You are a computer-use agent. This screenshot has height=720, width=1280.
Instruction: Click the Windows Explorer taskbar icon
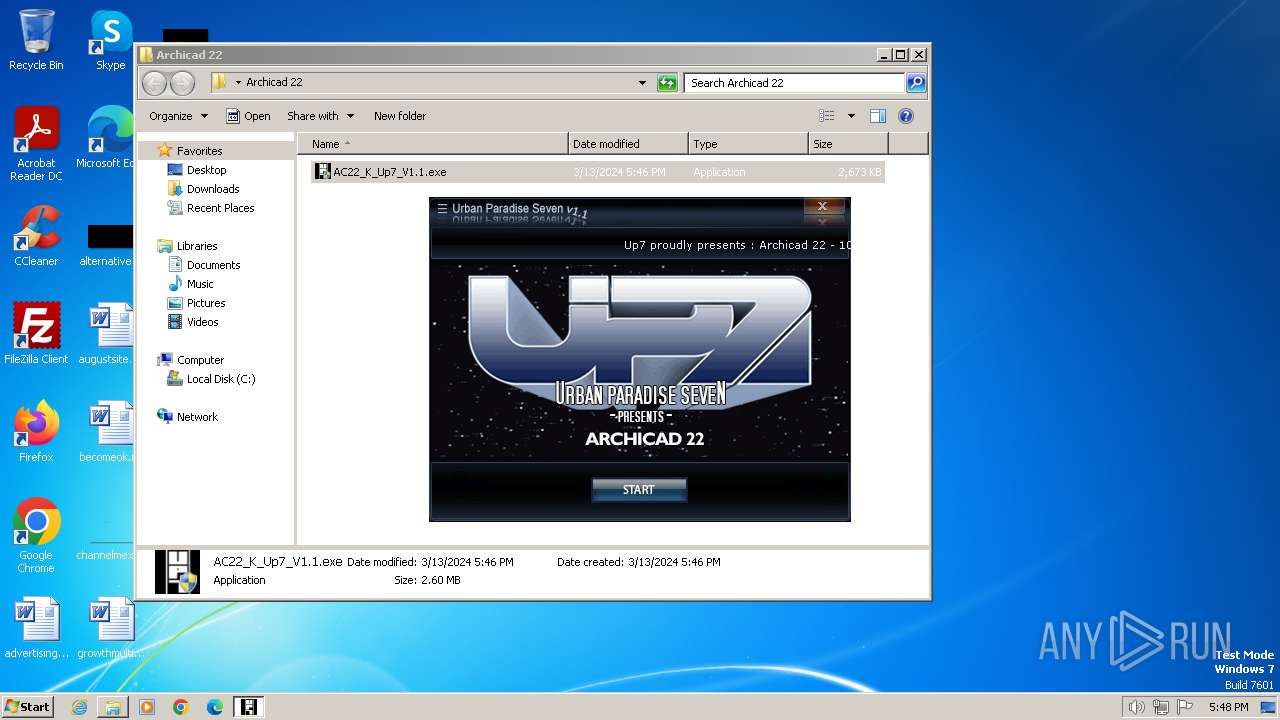[x=113, y=707]
